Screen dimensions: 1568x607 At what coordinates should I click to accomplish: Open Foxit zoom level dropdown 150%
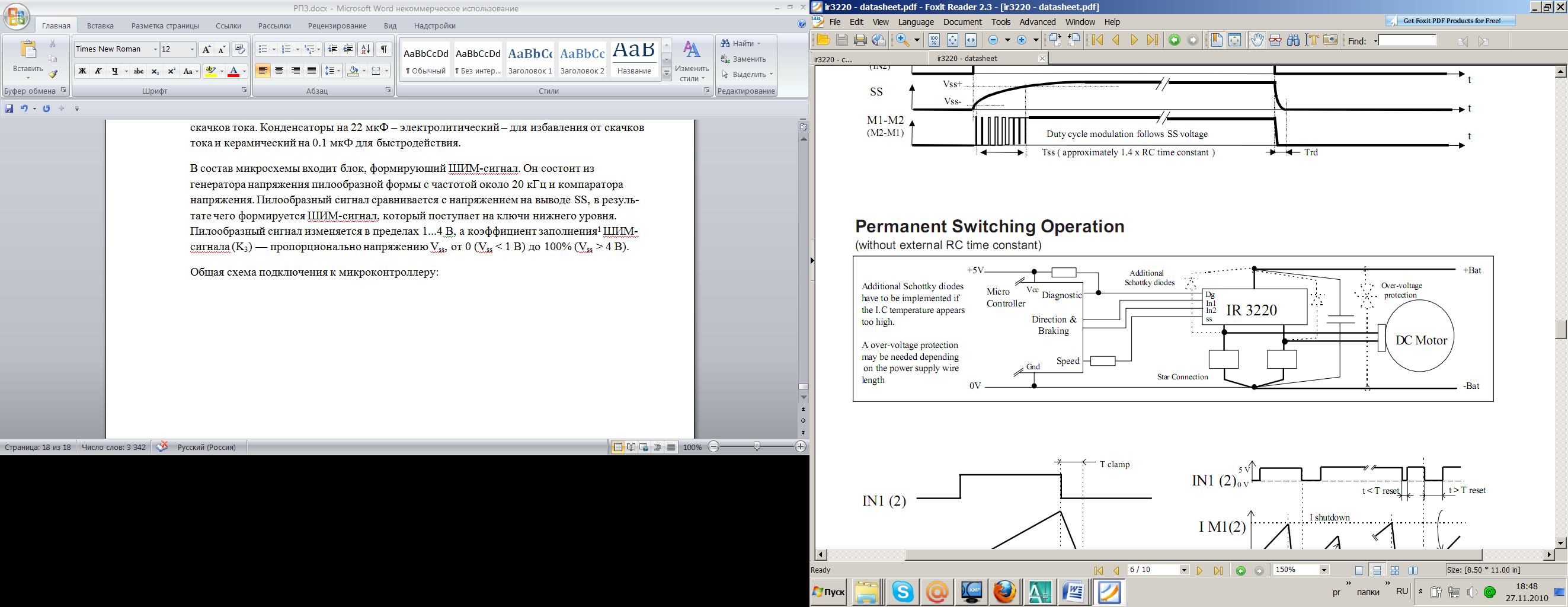point(1323,570)
